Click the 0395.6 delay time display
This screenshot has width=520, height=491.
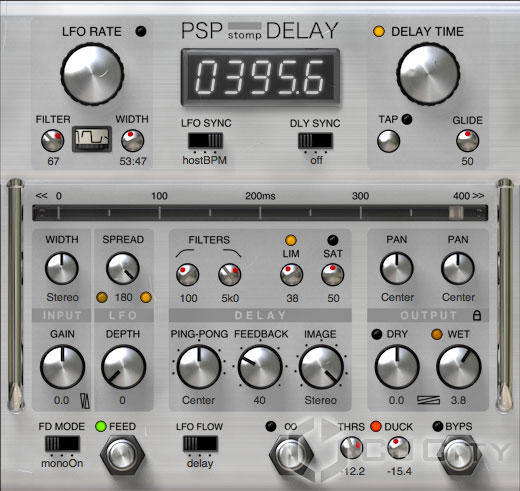260,77
